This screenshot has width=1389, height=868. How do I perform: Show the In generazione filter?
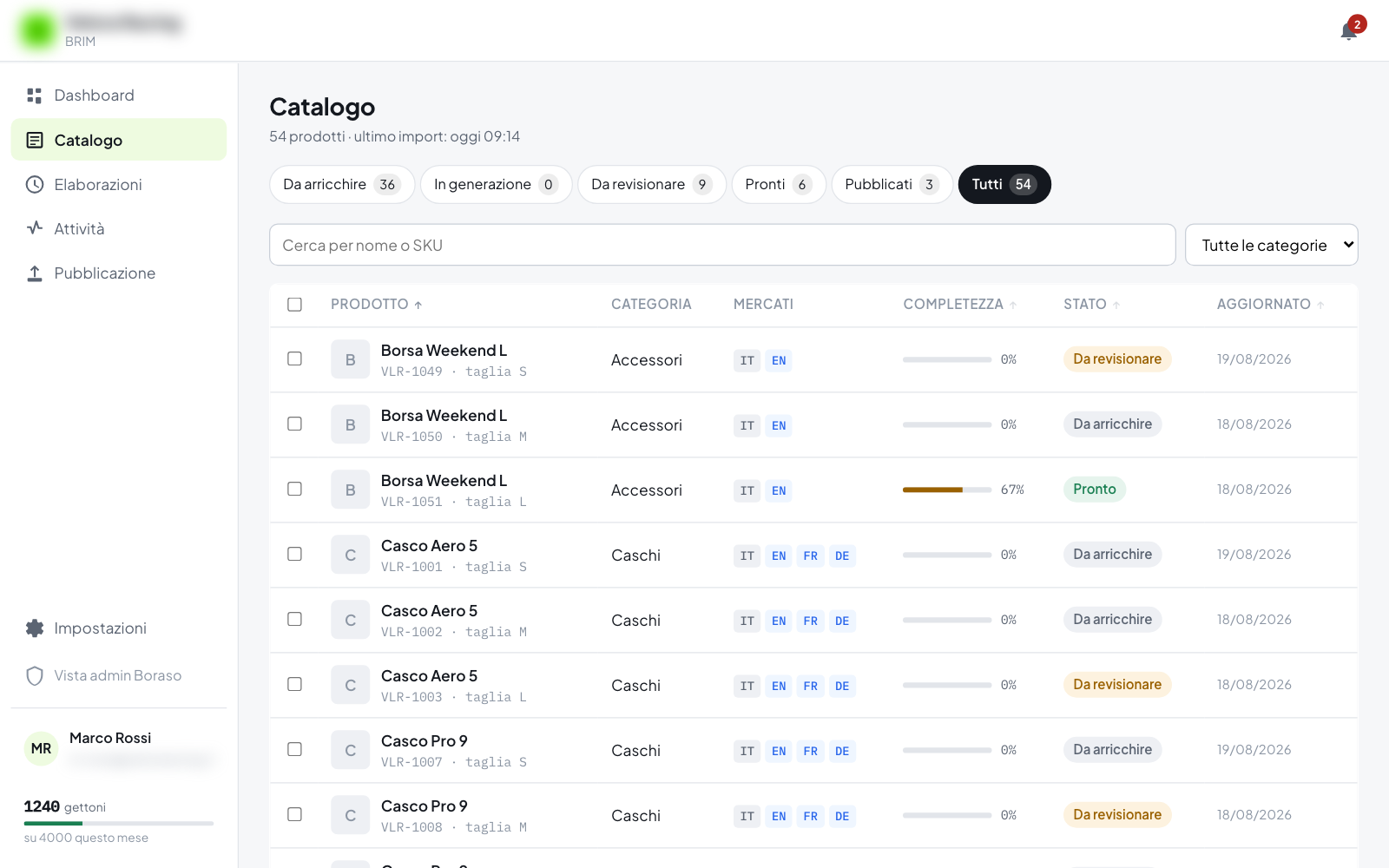click(496, 184)
